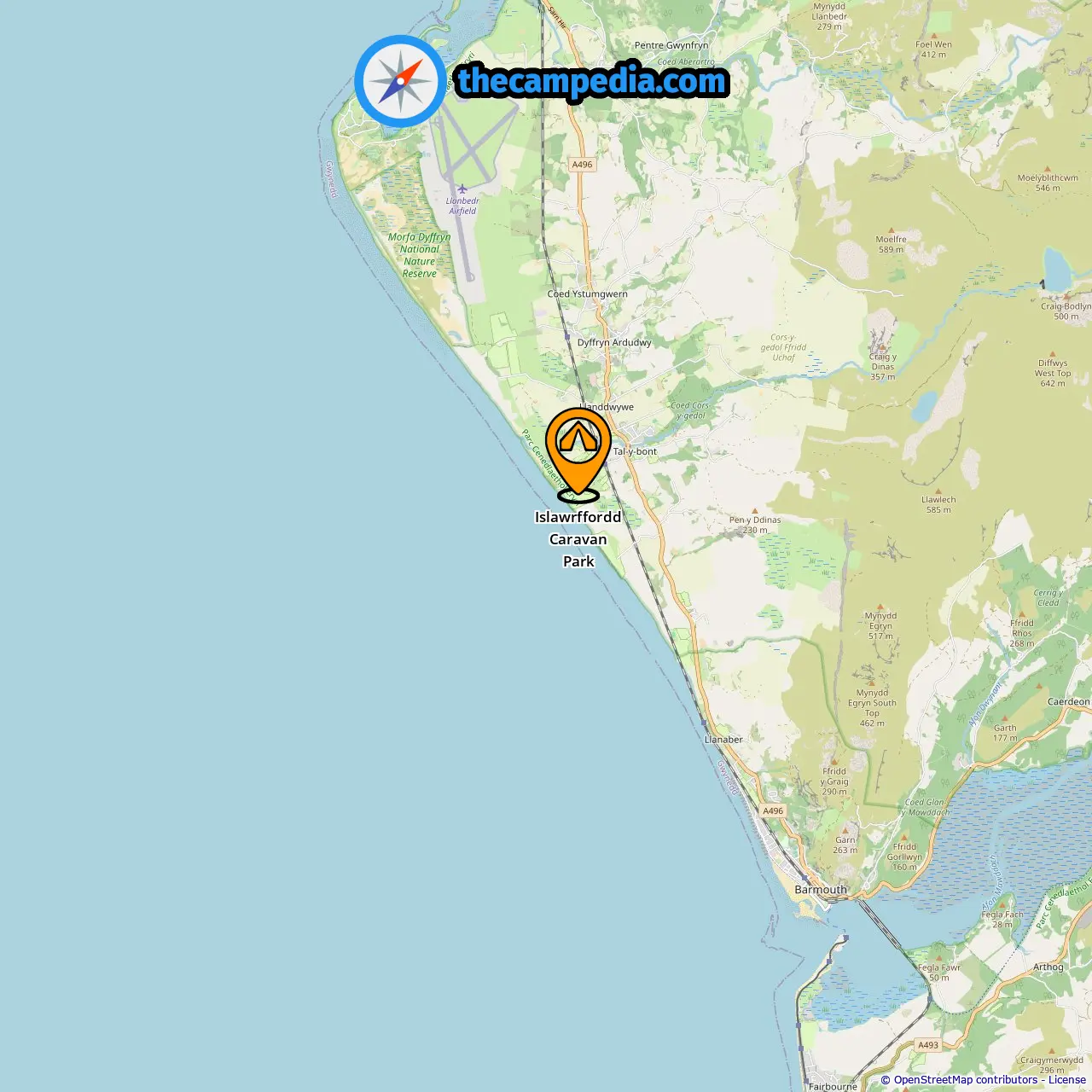Click the Fairbourne town label

click(x=833, y=1086)
